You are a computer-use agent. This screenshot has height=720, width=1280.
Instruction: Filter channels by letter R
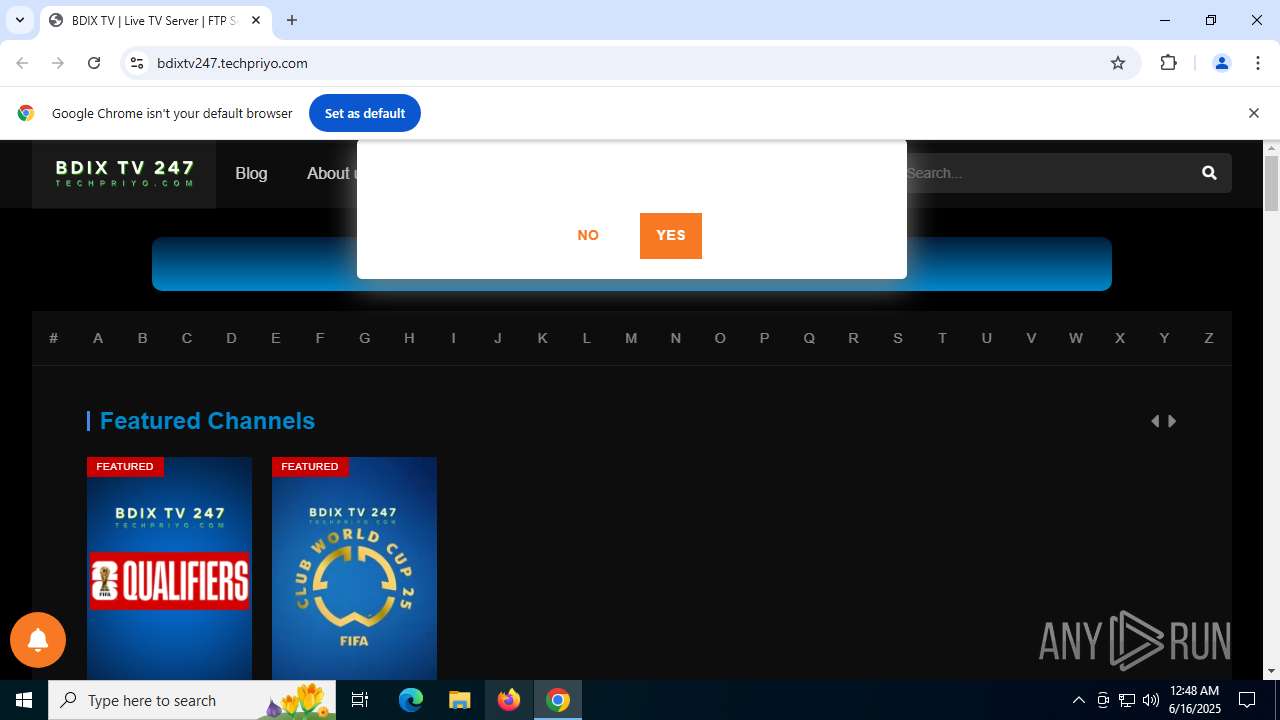click(853, 338)
